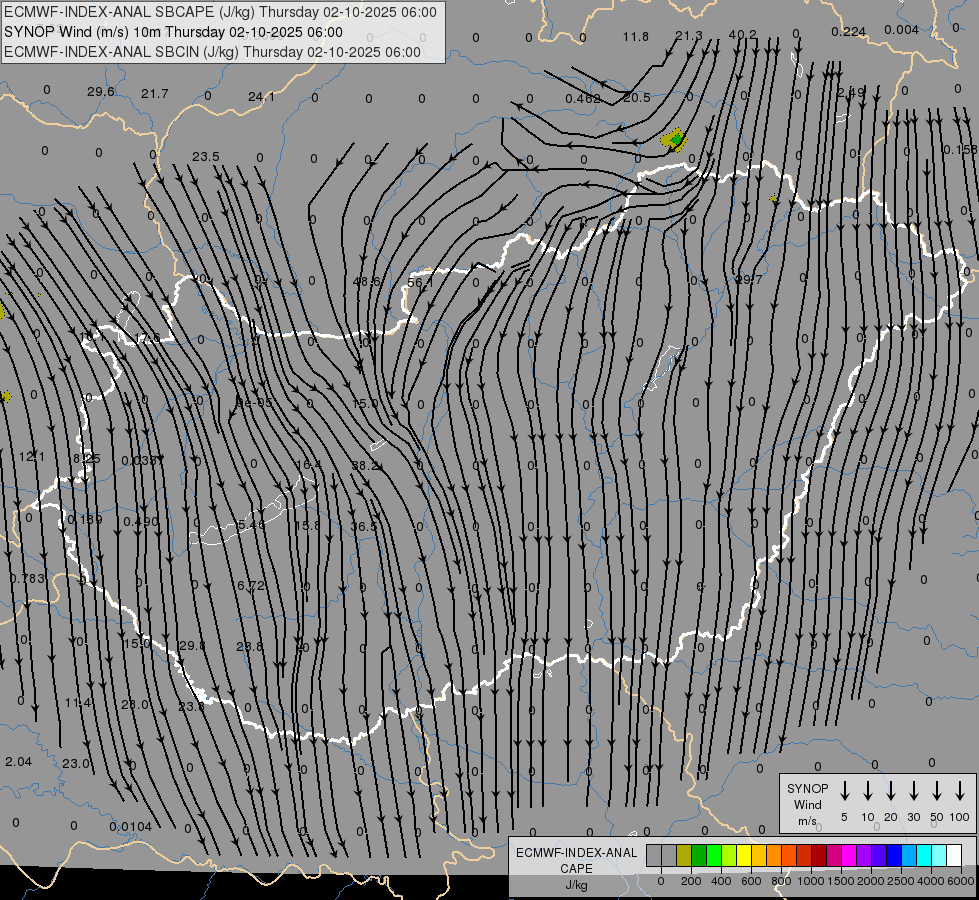
Task: Click the map value 29.6
Action: [101, 92]
